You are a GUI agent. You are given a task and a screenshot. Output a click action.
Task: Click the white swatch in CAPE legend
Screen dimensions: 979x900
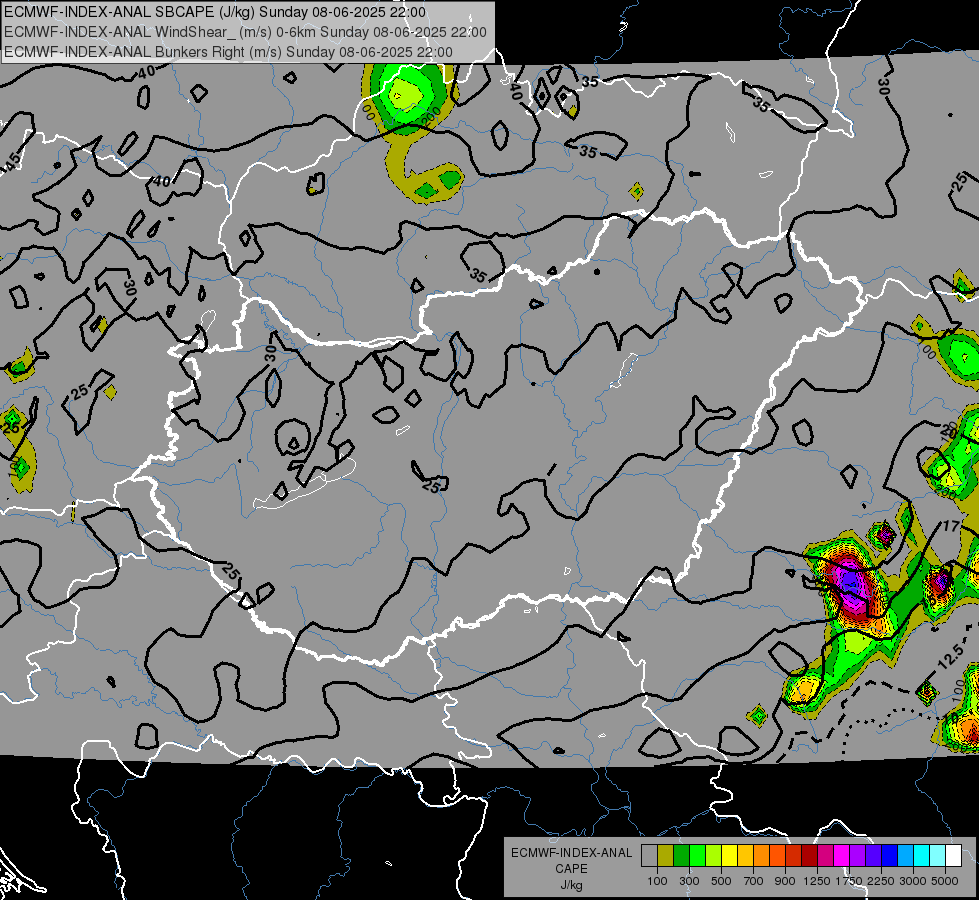tap(954, 855)
